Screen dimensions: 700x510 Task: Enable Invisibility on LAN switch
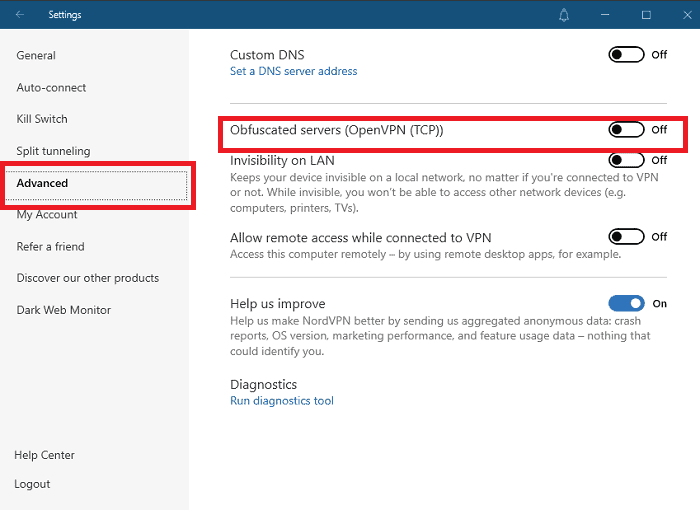[627, 160]
